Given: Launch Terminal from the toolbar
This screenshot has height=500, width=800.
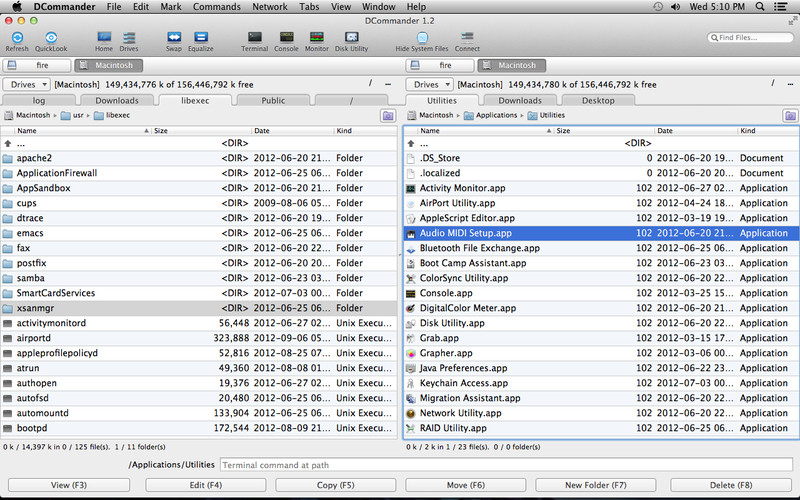Looking at the screenshot, I should (x=254, y=38).
